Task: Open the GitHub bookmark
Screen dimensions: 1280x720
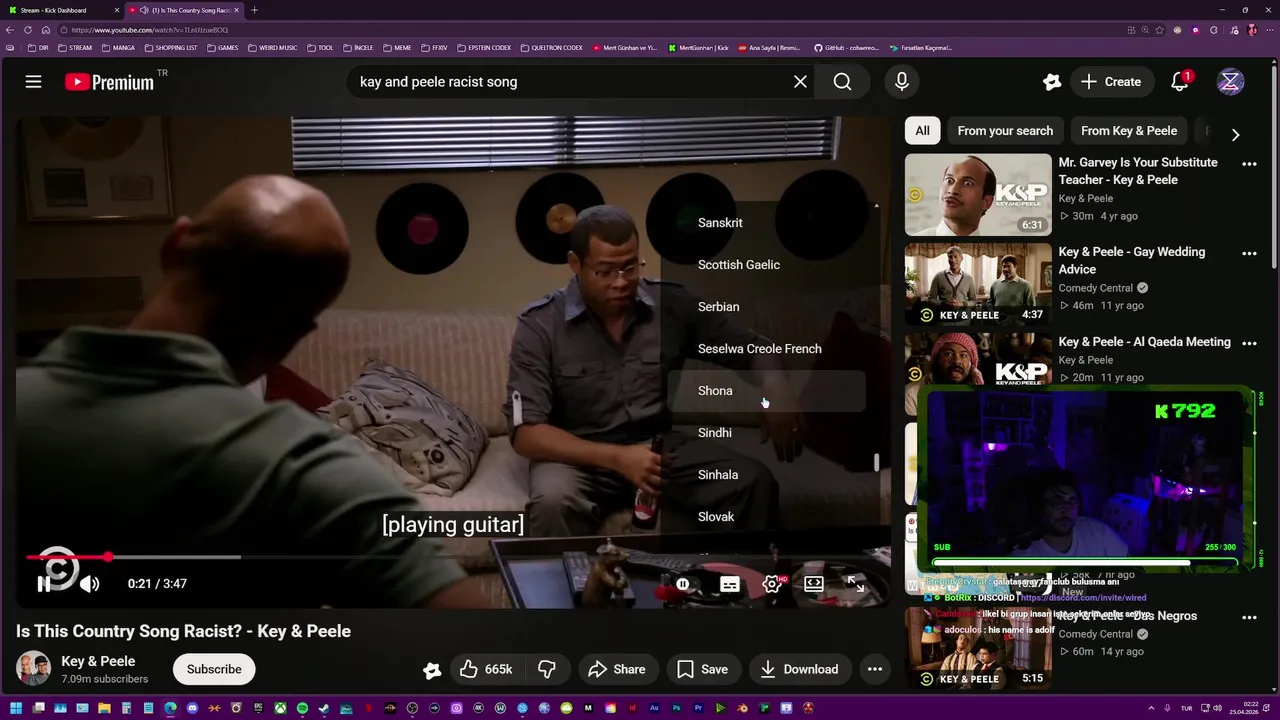Action: tap(846, 48)
